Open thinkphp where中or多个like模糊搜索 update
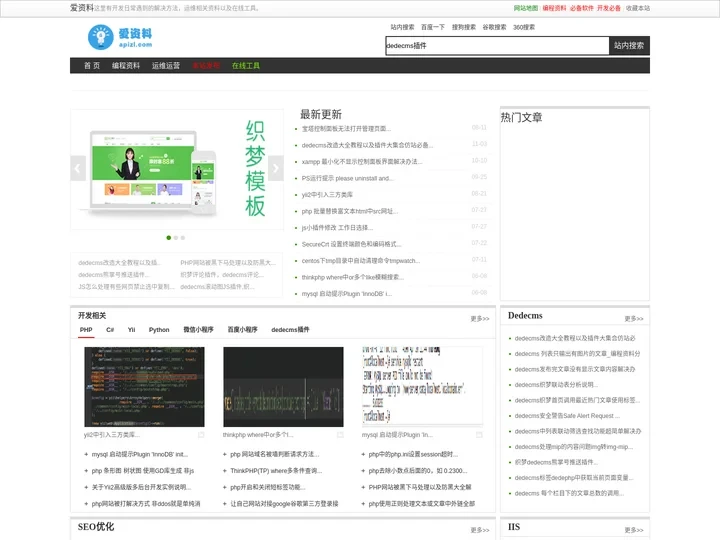This screenshot has width=720, height=540. 353,277
